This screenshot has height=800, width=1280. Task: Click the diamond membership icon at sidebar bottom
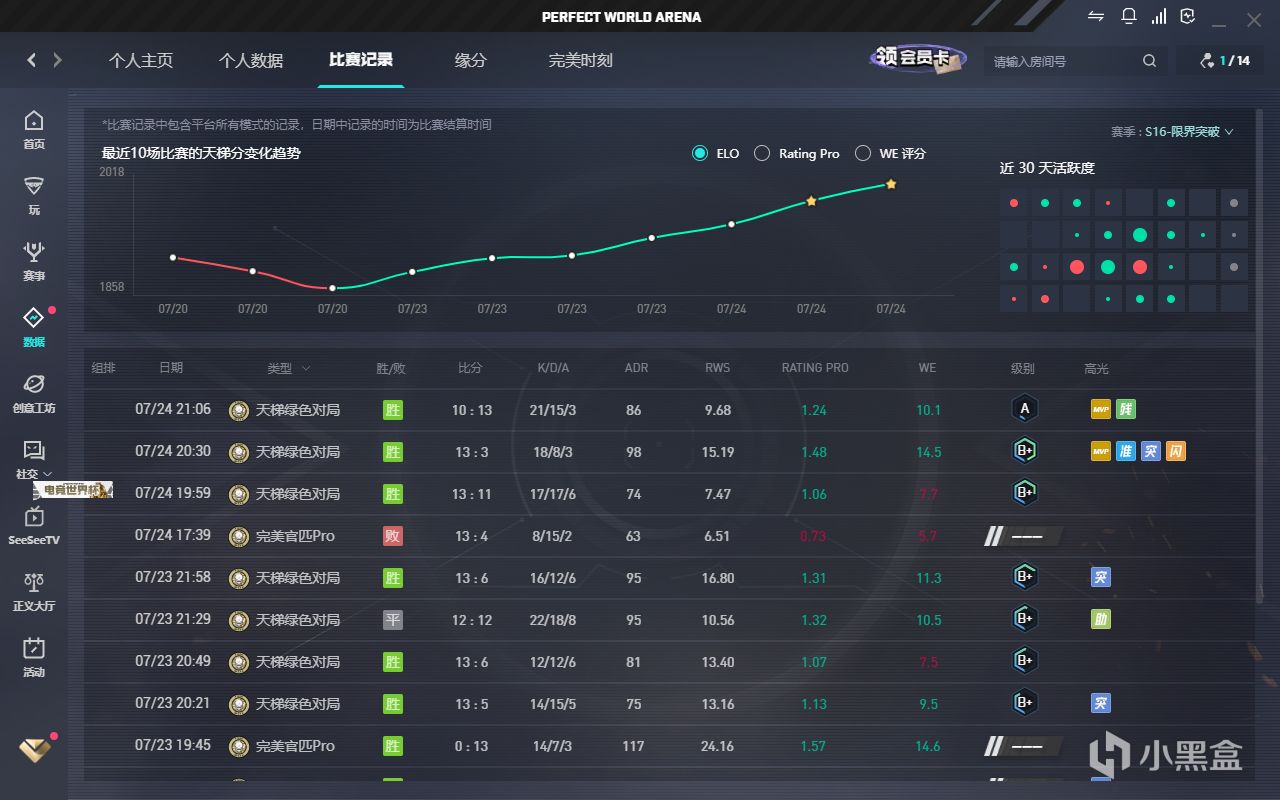pos(34,749)
